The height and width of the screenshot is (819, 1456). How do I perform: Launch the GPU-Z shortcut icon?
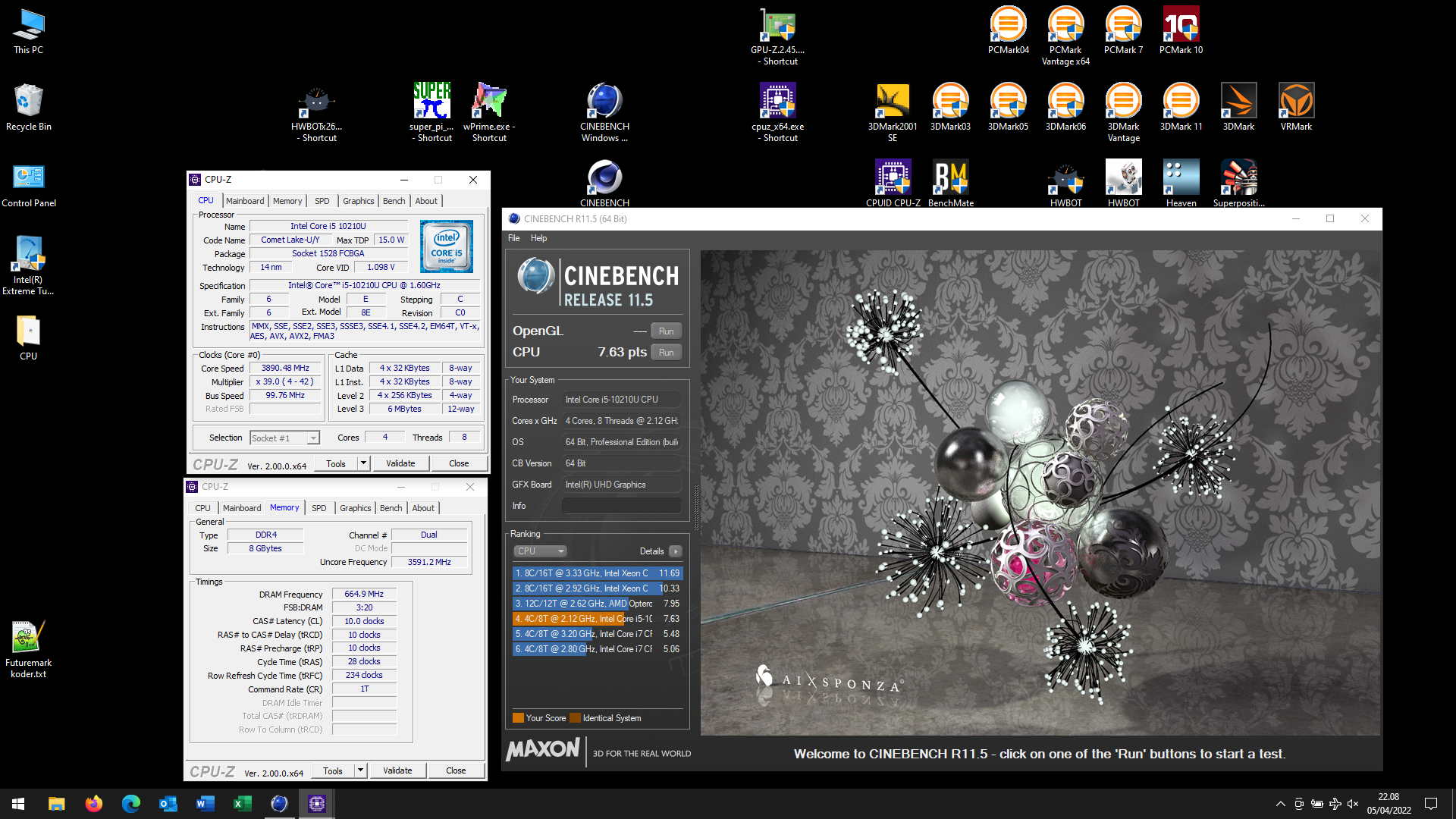[778, 36]
